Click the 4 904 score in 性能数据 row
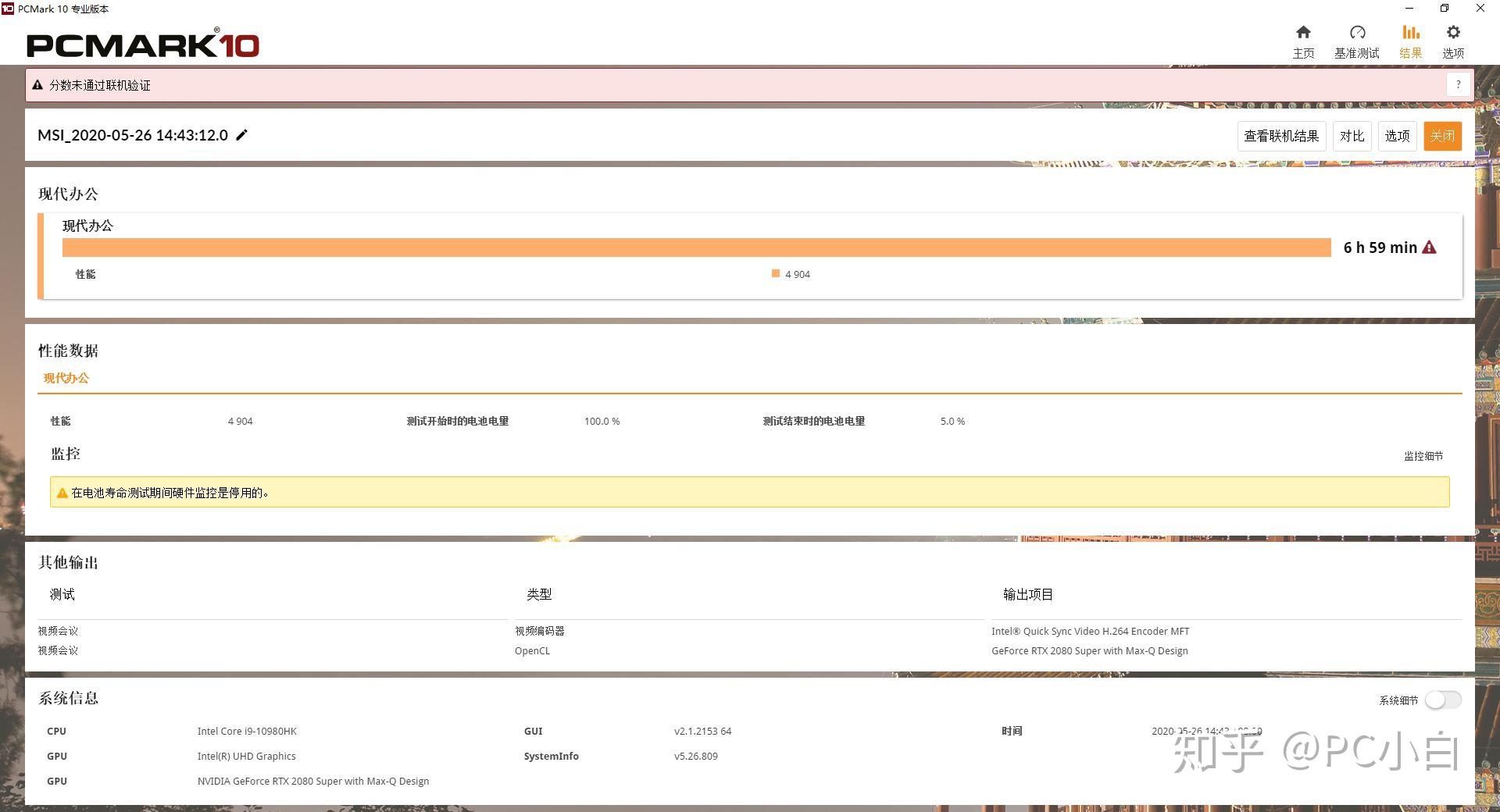1500x812 pixels. pos(241,421)
